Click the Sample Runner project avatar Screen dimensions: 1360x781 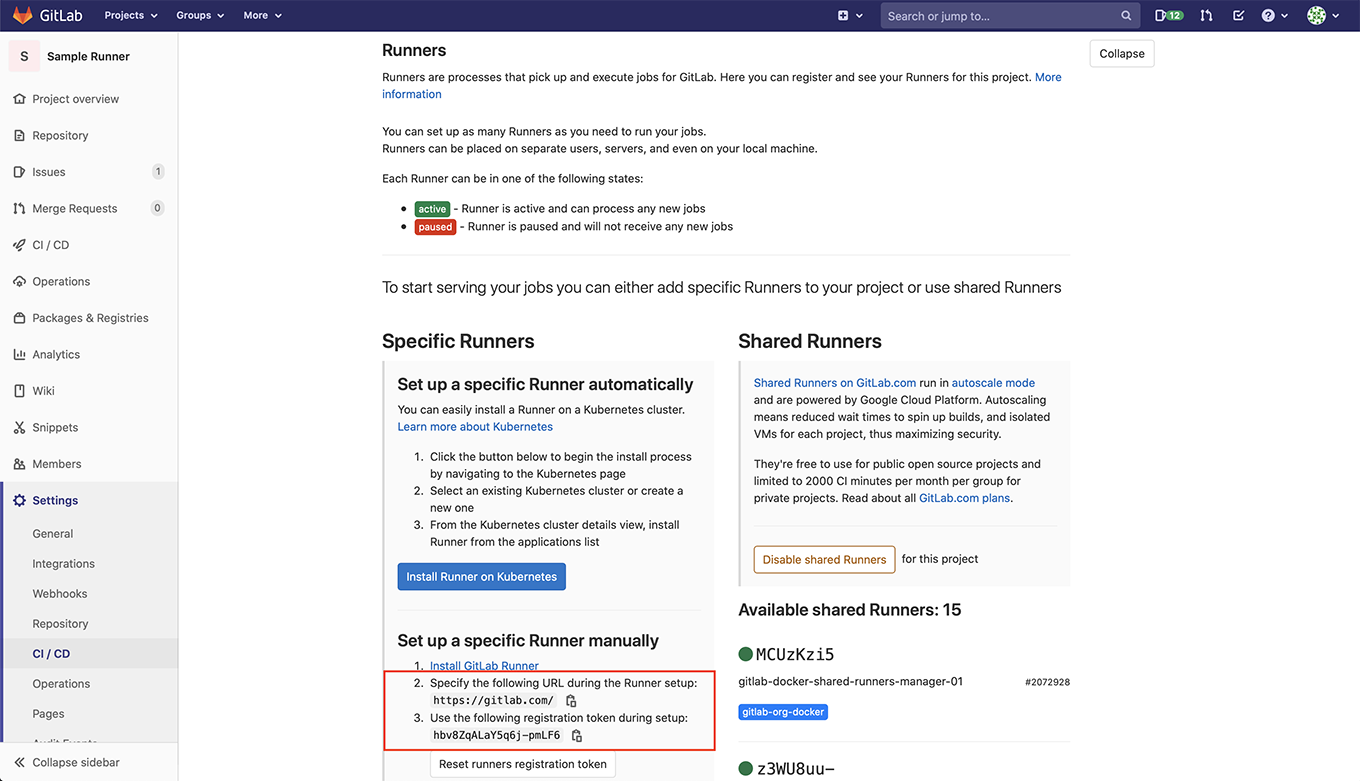[x=24, y=57]
